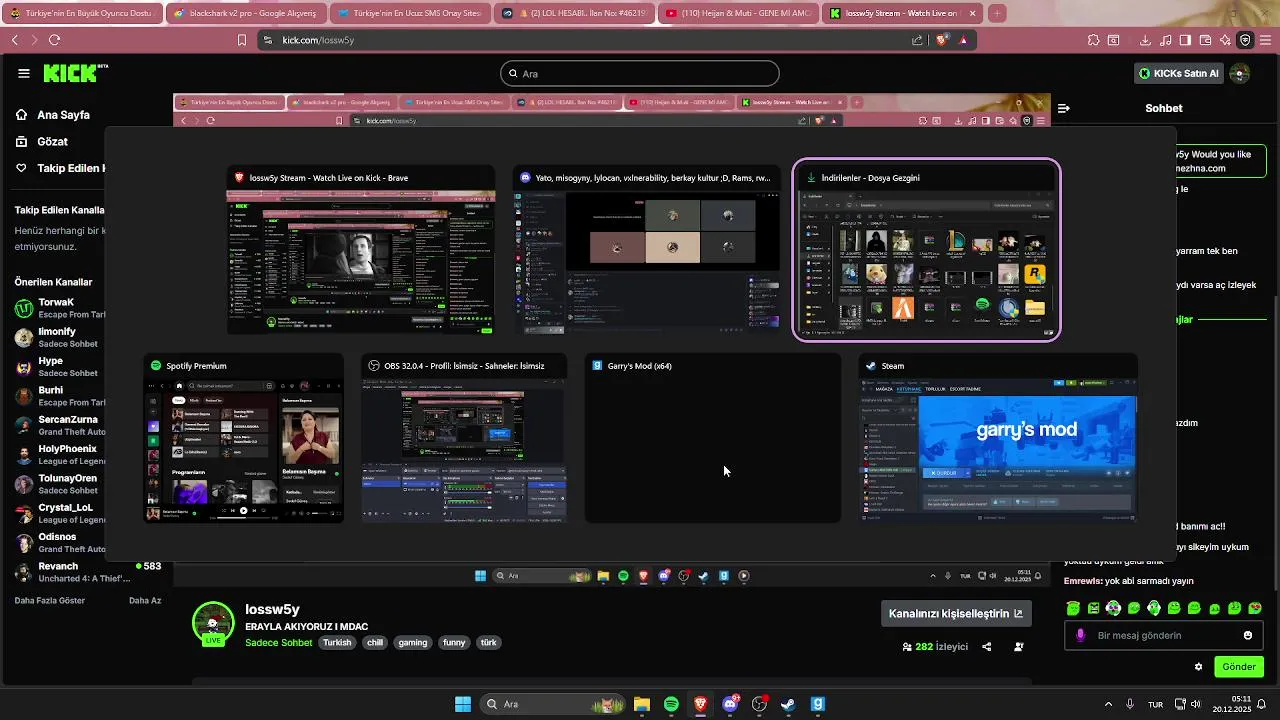The image size is (1280, 720).
Task: Open Takip Edilen section in sidebar
Action: click(x=58, y=168)
